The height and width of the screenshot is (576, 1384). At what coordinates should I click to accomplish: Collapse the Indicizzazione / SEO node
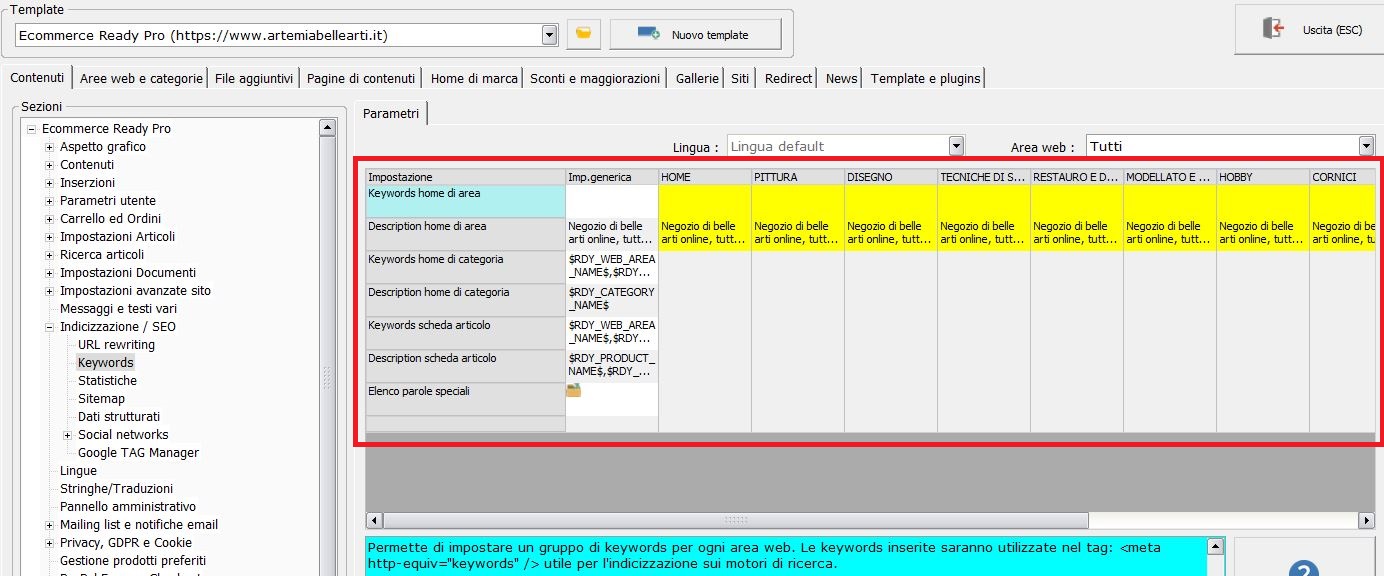pyautogui.click(x=50, y=327)
